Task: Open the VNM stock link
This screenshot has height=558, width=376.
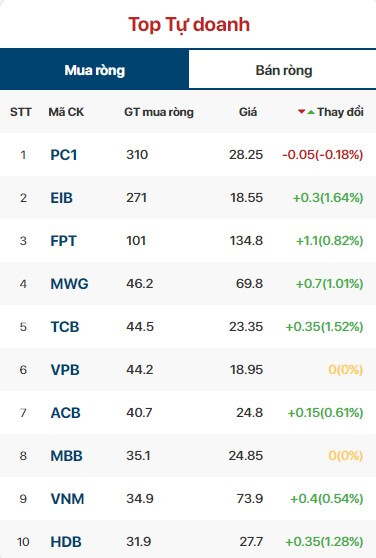Action: (67, 499)
